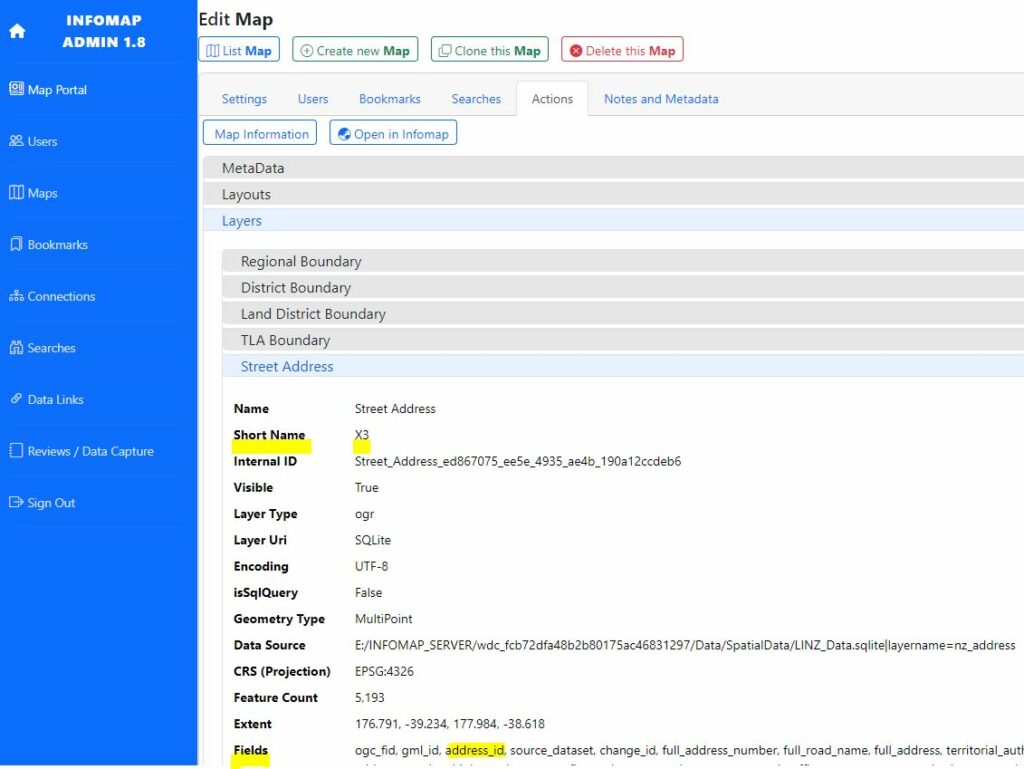Open Bookmarks in the left sidebar
1024x769 pixels.
48,245
